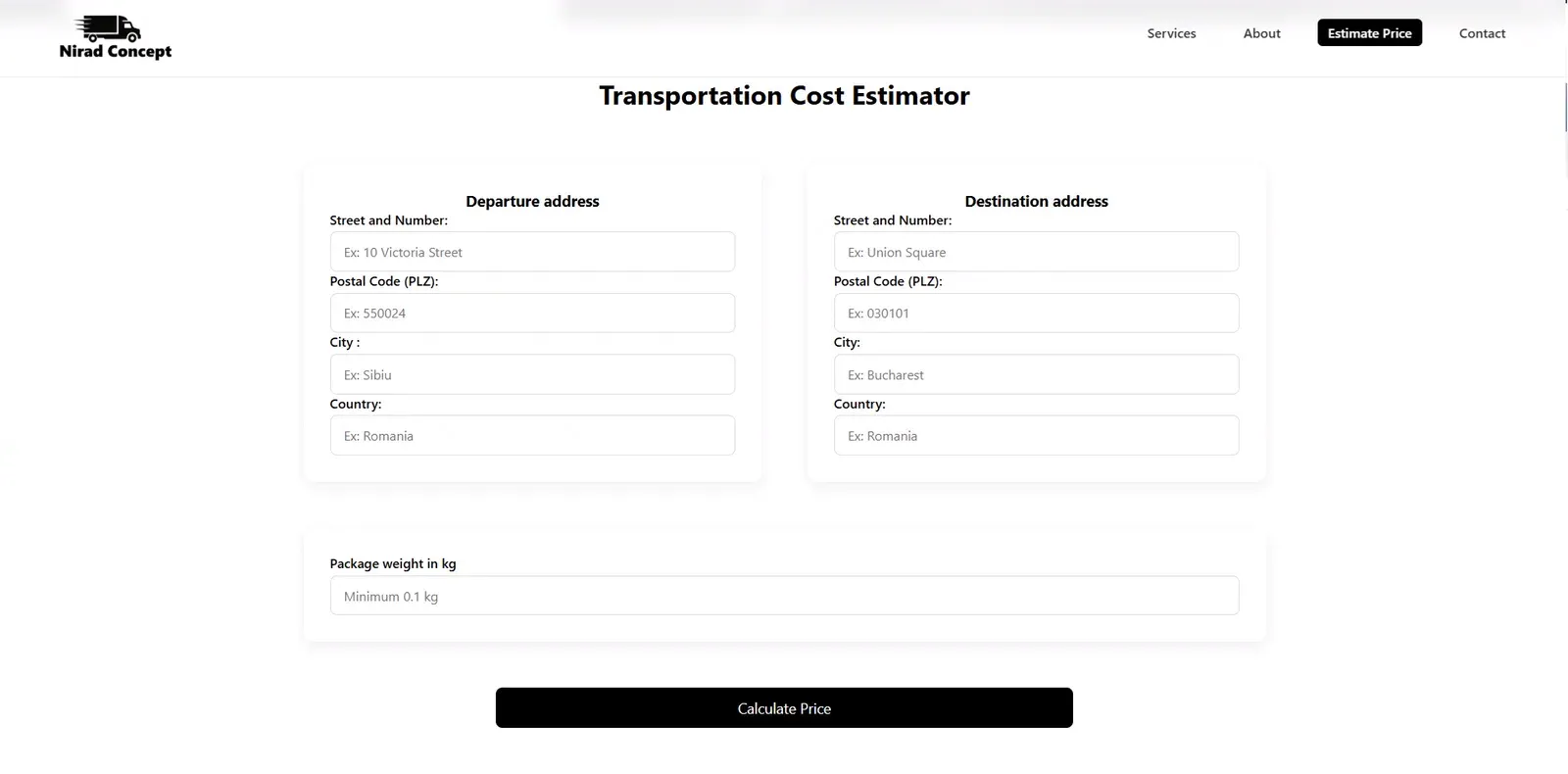
Task: Click destination Postal Code input
Action: (1036, 314)
